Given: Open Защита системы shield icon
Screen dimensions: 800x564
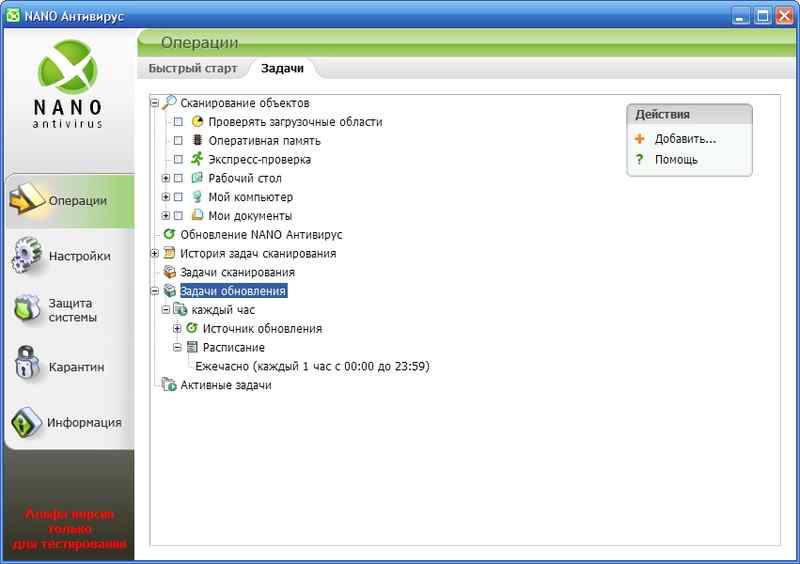Looking at the screenshot, I should 25,311.
